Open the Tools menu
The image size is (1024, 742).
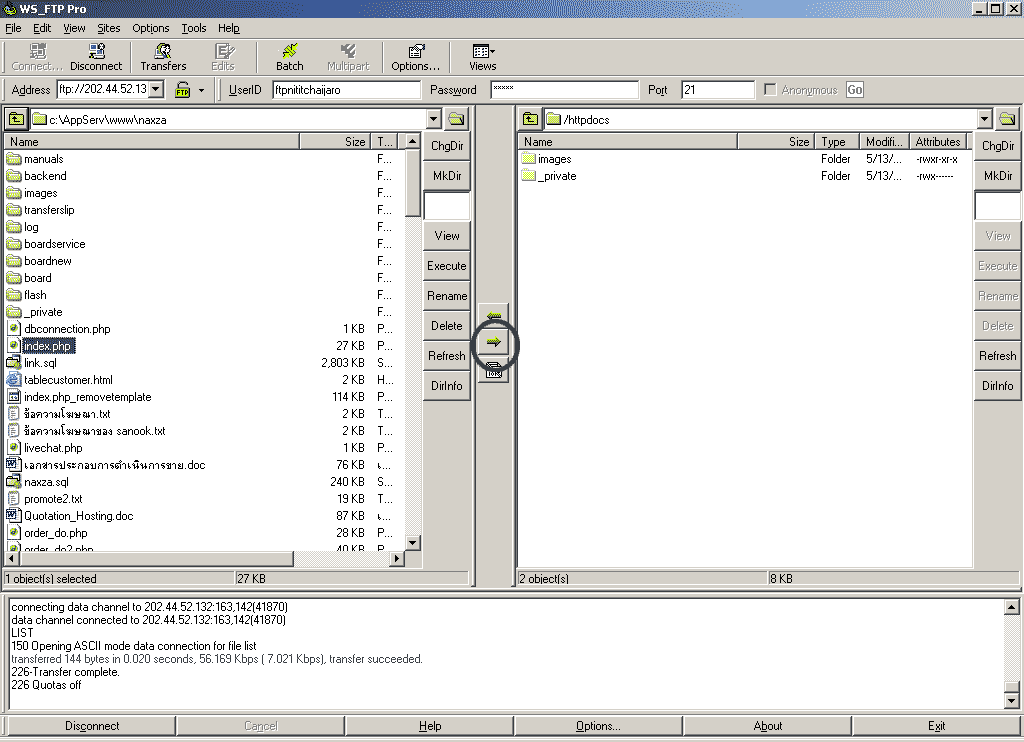click(193, 28)
